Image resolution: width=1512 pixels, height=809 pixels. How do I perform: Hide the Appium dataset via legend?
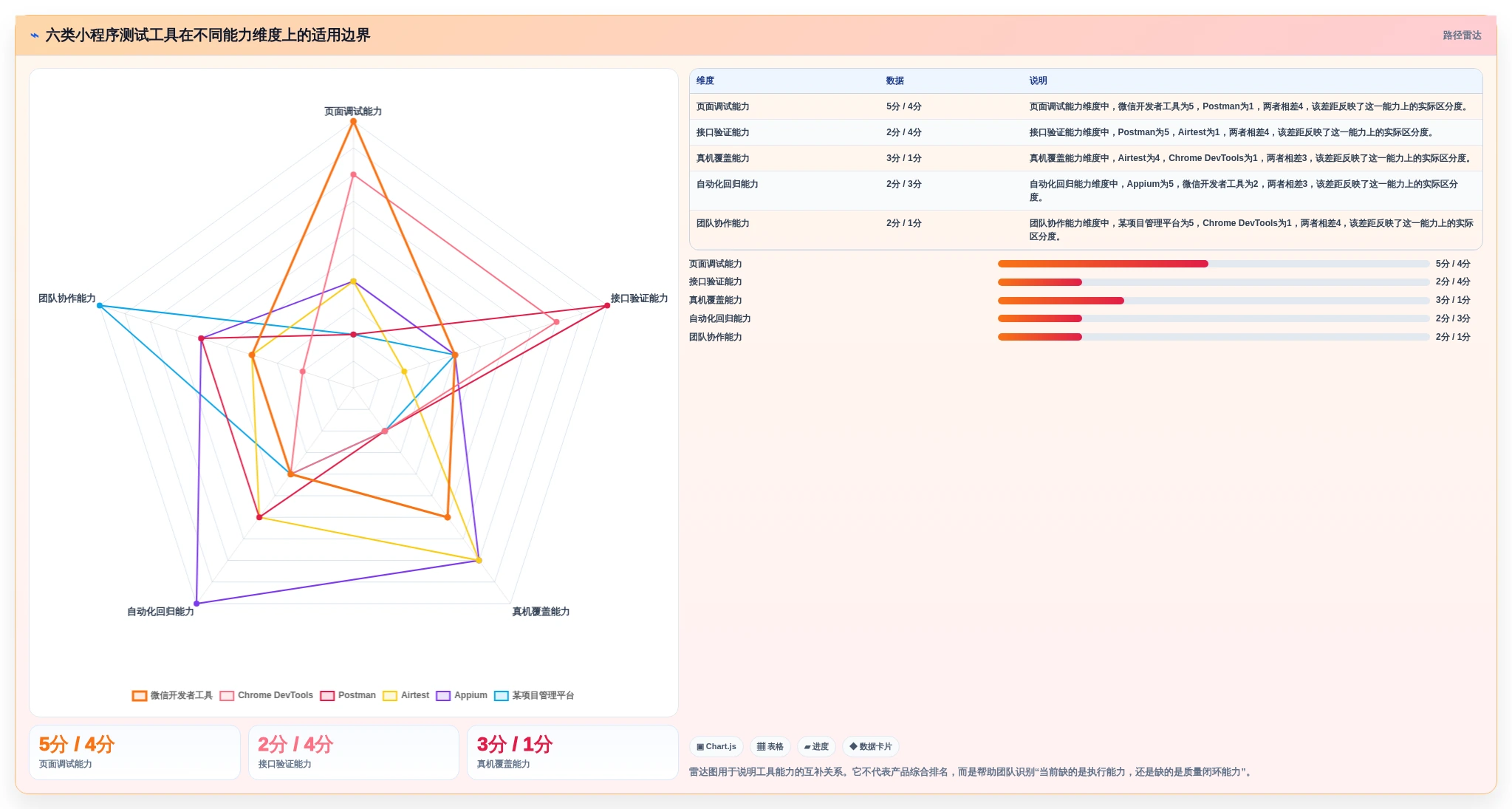[x=462, y=695]
